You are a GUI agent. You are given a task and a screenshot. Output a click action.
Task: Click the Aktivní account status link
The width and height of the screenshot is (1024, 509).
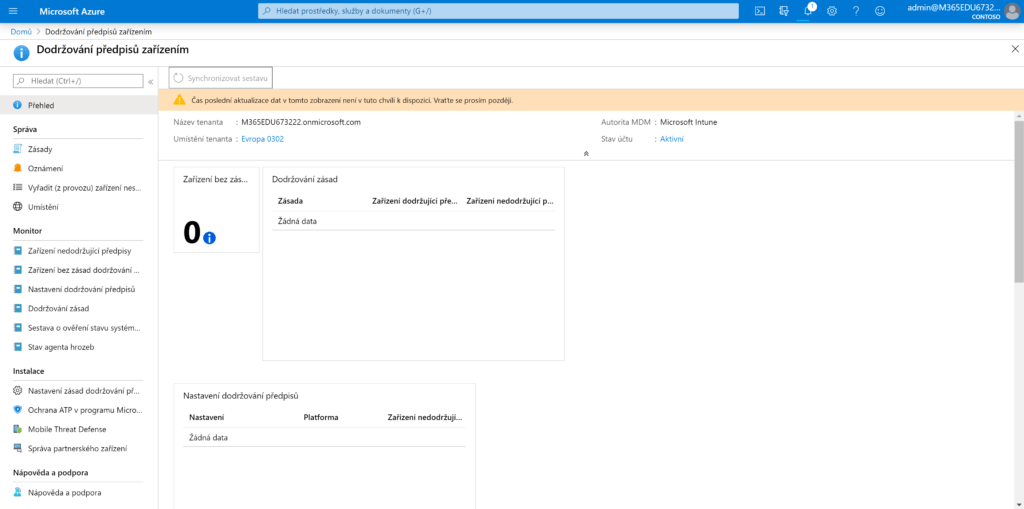click(x=672, y=139)
